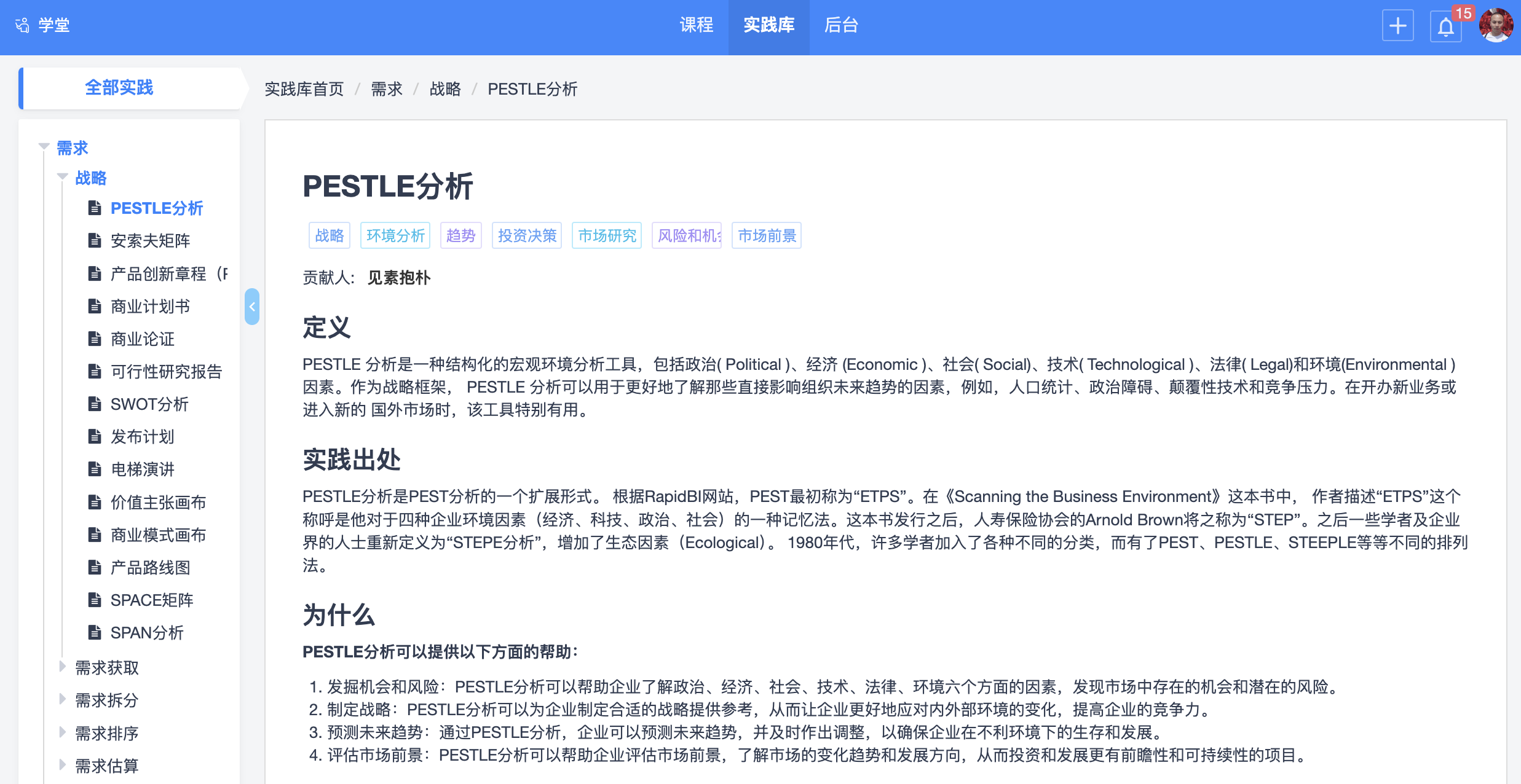Collapse the 需求 tree node

pyautogui.click(x=44, y=147)
